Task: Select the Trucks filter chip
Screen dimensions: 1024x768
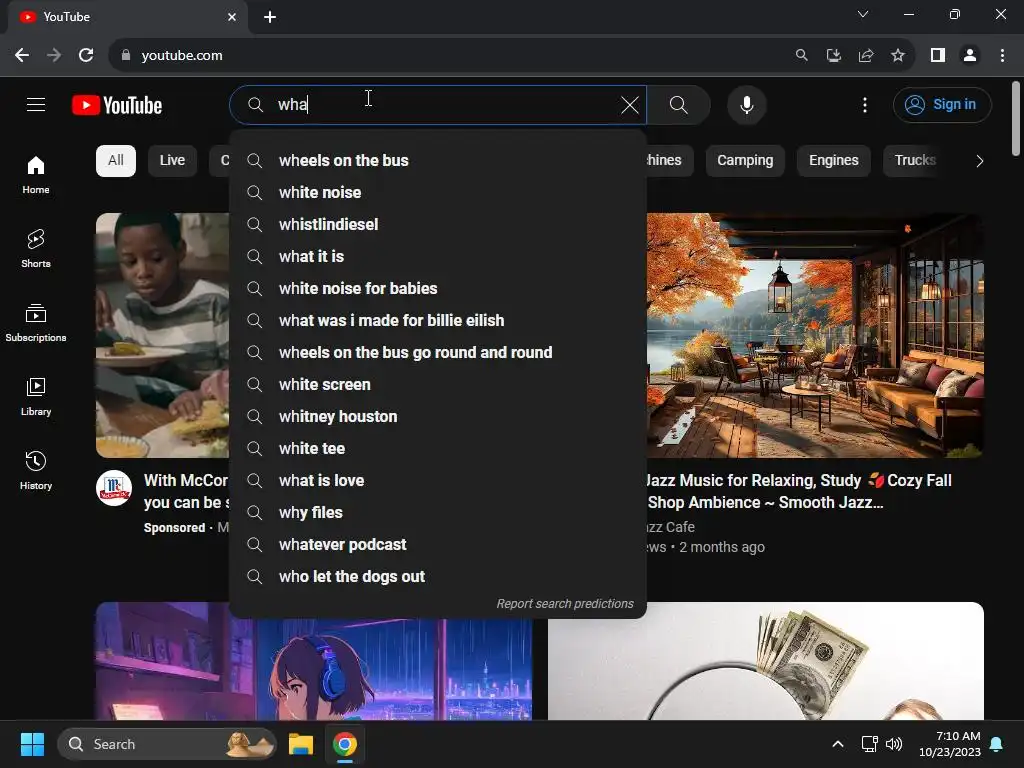Action: (x=915, y=161)
